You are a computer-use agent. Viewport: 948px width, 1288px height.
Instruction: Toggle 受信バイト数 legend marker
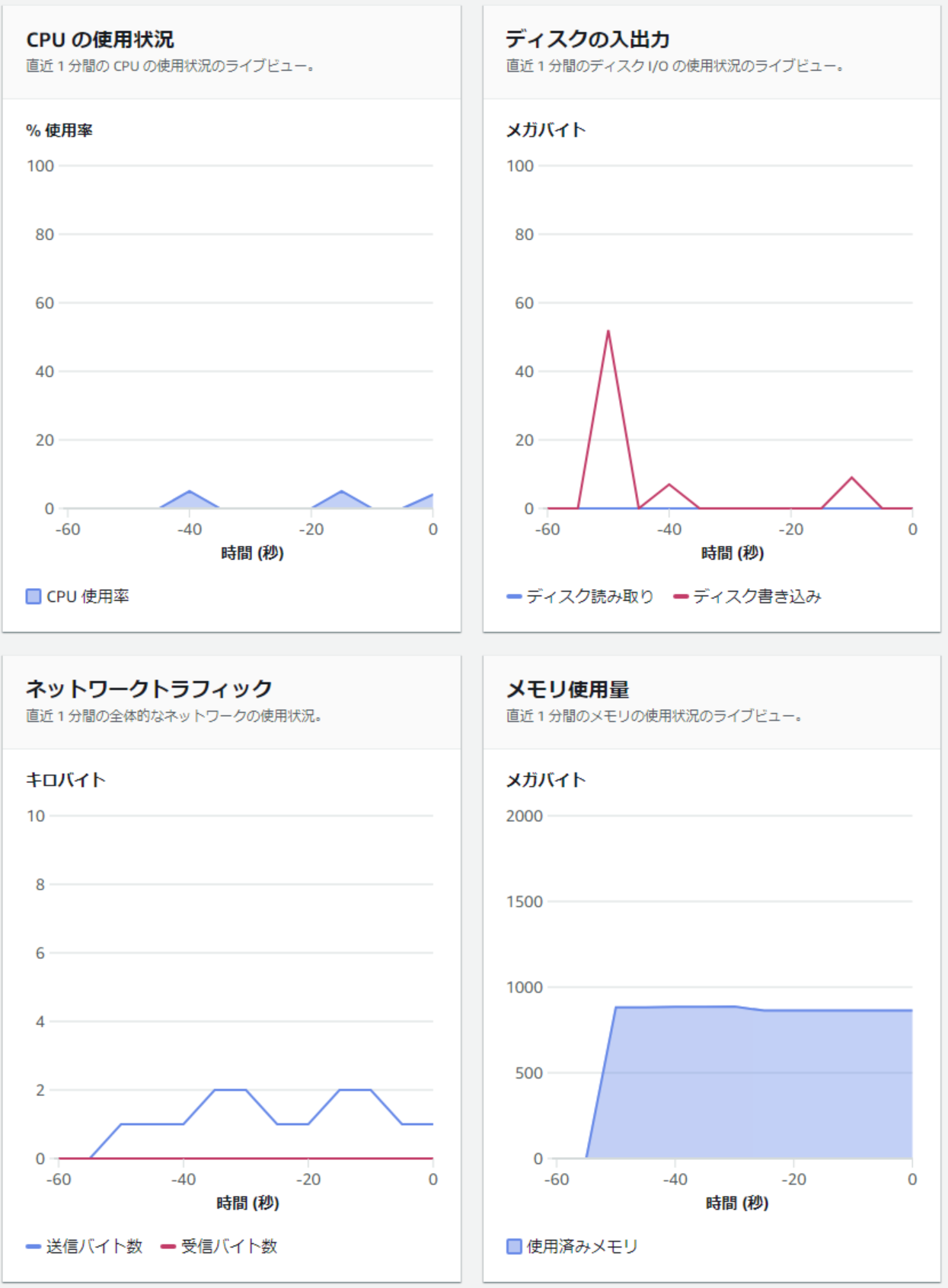168,1246
